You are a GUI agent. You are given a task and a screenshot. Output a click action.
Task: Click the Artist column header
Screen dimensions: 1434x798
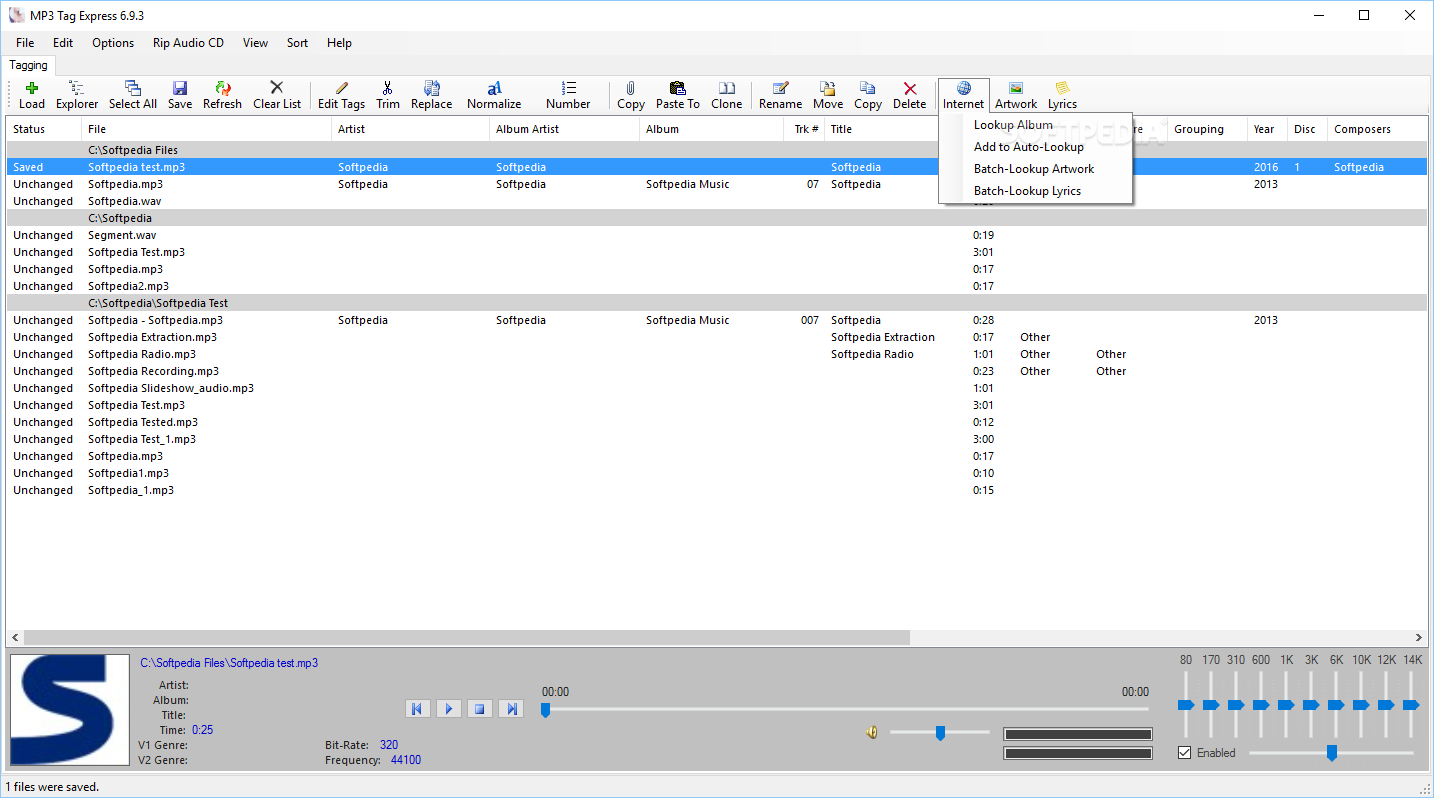pyautogui.click(x=410, y=129)
